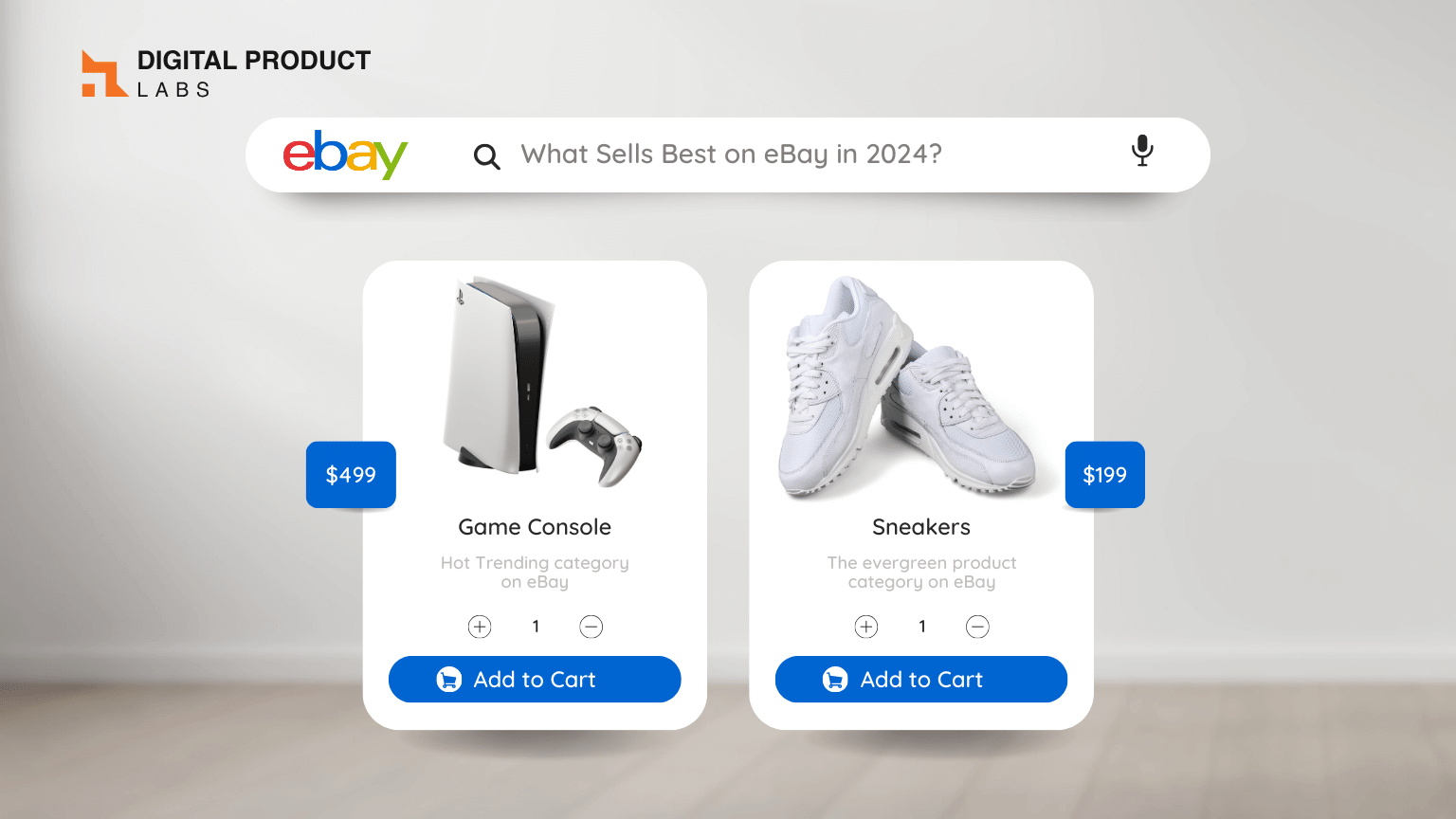
Task: Click the magnifying glass search icon
Action: click(486, 156)
